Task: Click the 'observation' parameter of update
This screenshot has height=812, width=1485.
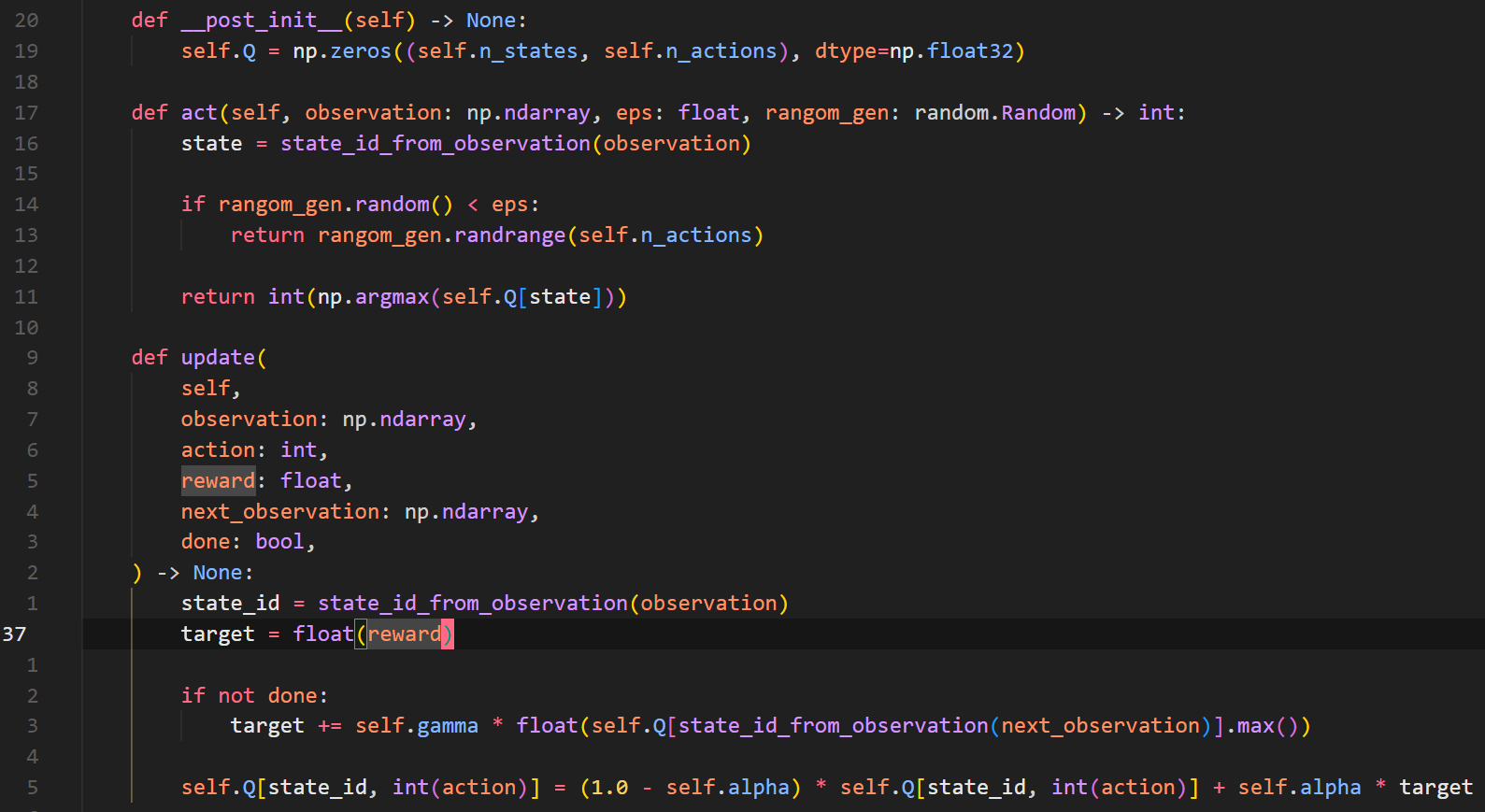Action: tap(249, 420)
